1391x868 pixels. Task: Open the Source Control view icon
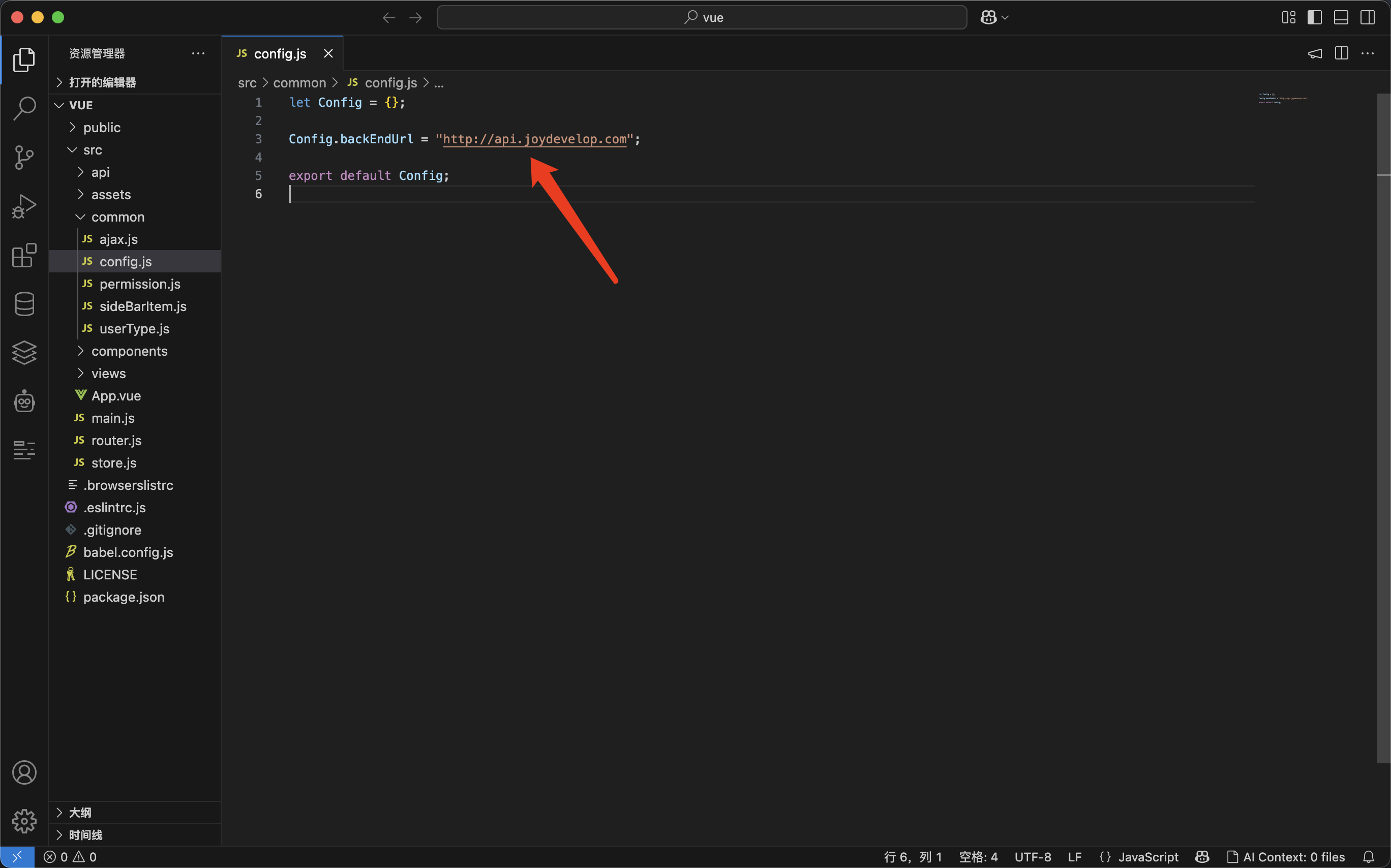click(x=24, y=158)
